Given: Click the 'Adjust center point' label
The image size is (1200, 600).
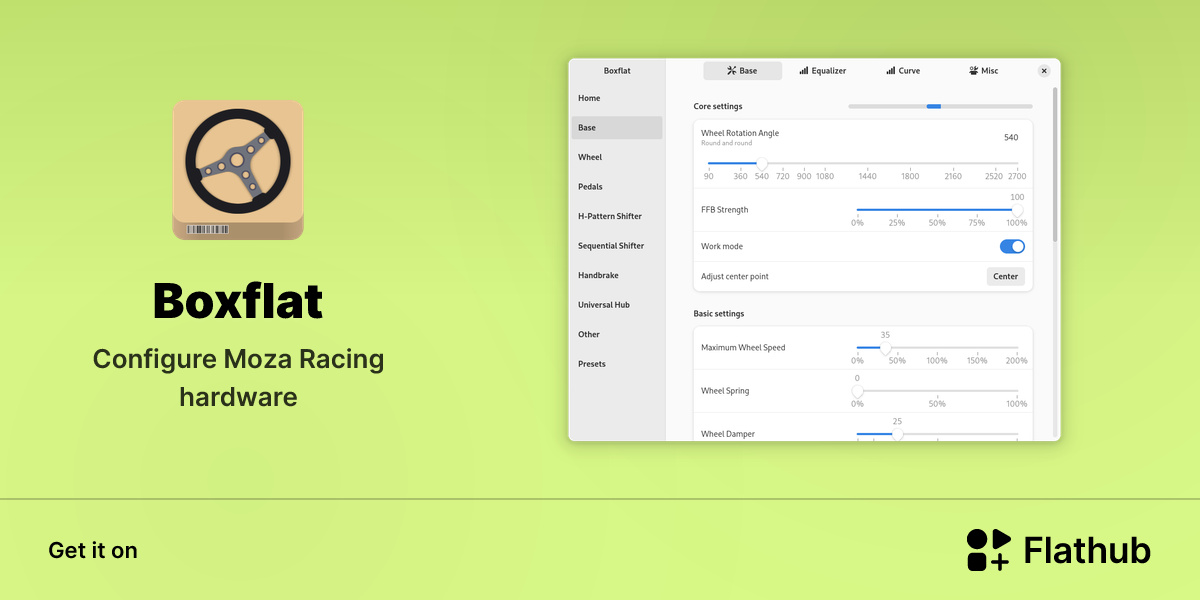Looking at the screenshot, I should pyautogui.click(x=735, y=276).
